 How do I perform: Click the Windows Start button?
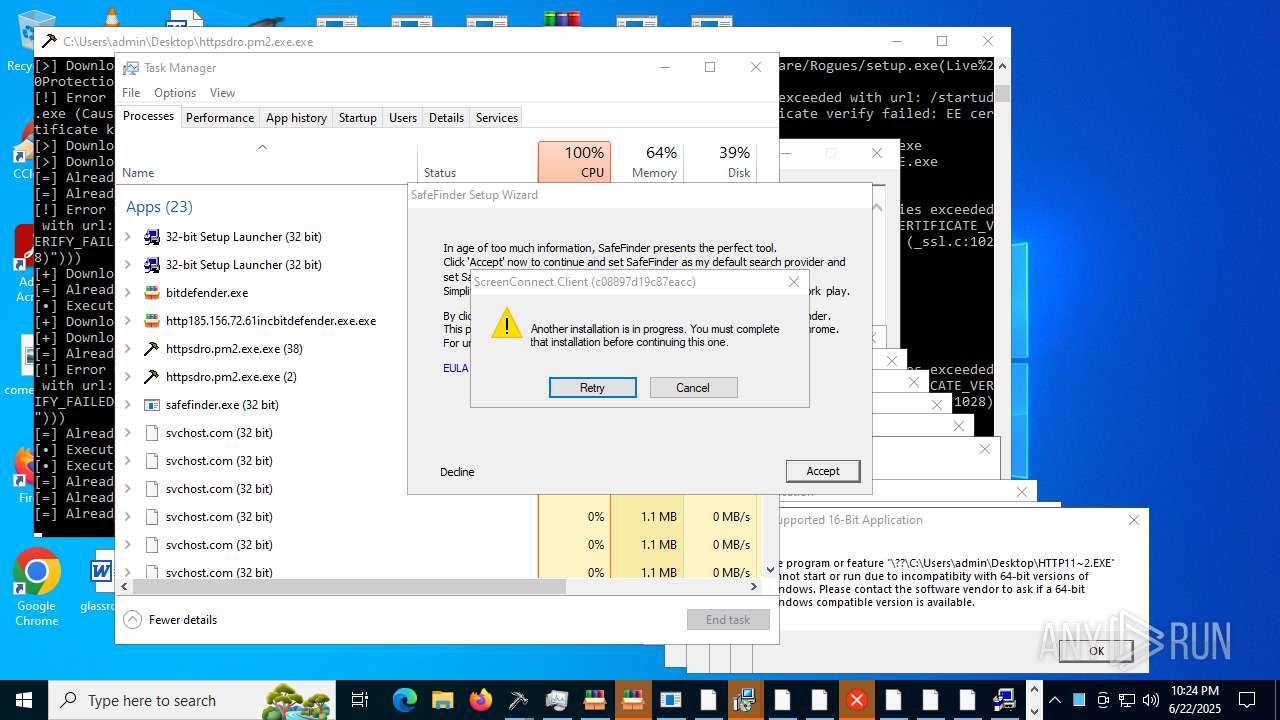click(24, 700)
